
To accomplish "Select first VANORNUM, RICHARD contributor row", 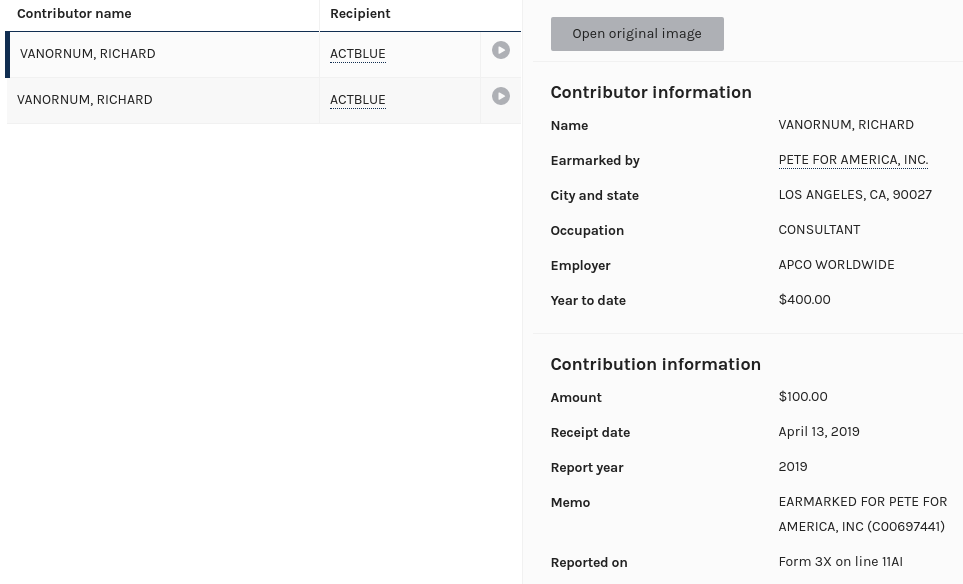I will pos(263,55).
